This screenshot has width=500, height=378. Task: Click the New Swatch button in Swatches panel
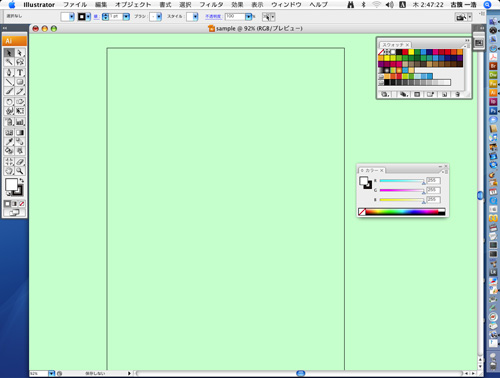pos(444,95)
